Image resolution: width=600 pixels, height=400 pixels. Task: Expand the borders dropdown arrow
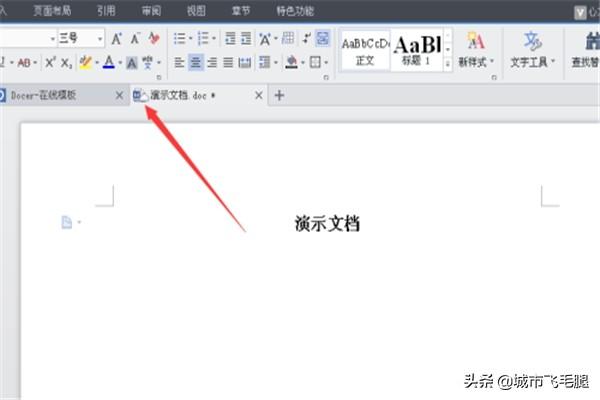pyautogui.click(x=326, y=62)
